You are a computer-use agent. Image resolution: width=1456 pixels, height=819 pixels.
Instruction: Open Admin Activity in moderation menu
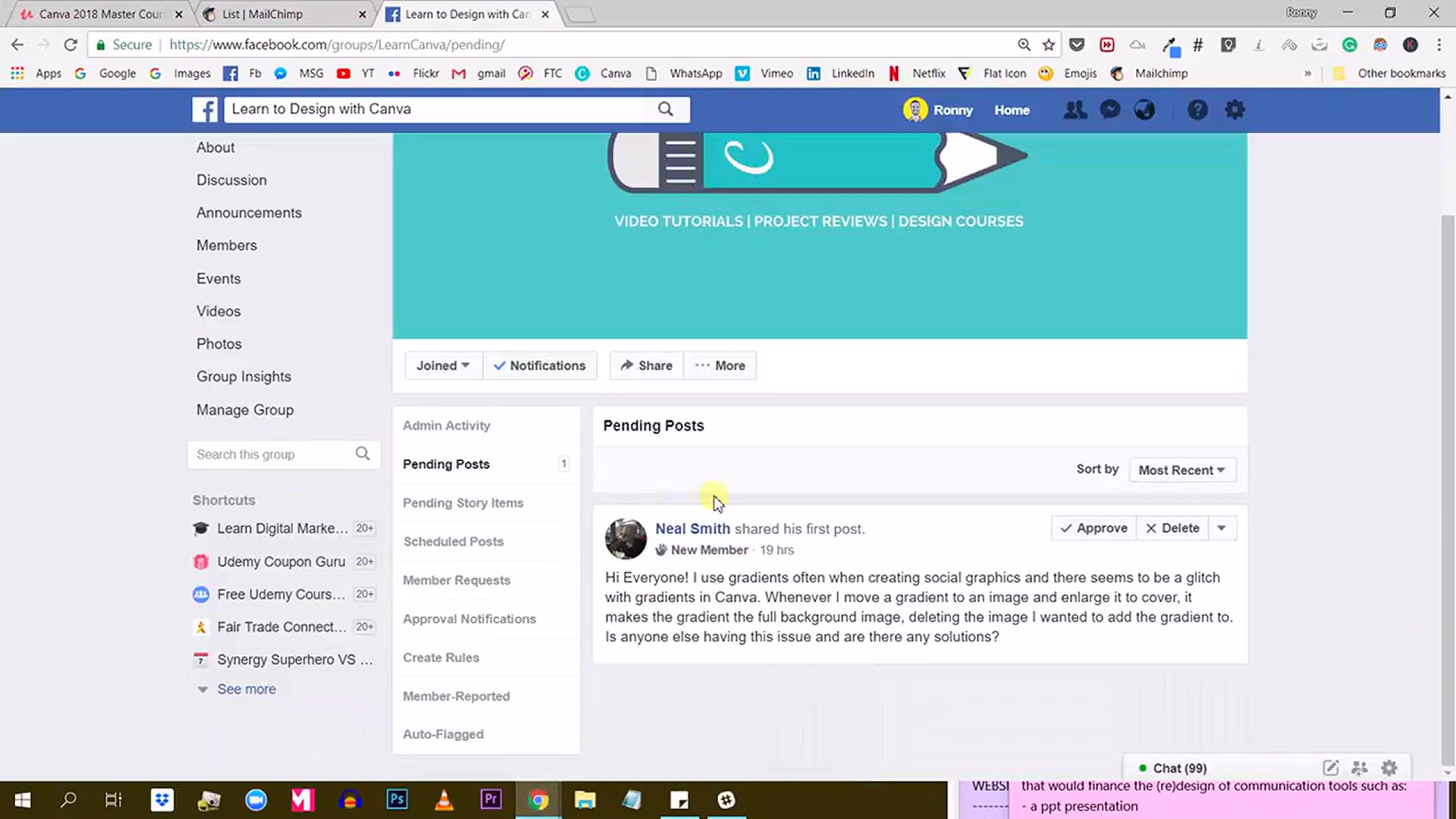447,425
